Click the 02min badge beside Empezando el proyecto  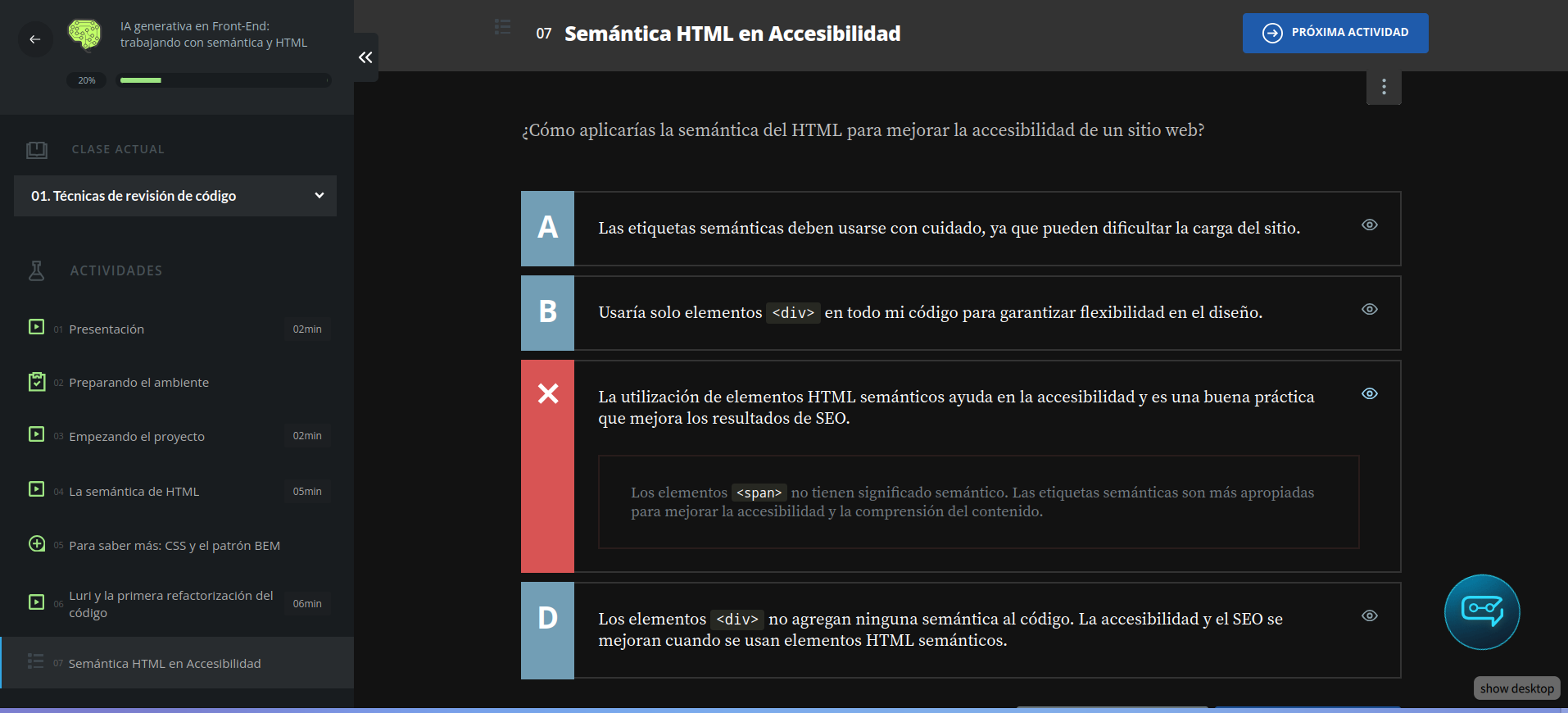pyautogui.click(x=307, y=435)
